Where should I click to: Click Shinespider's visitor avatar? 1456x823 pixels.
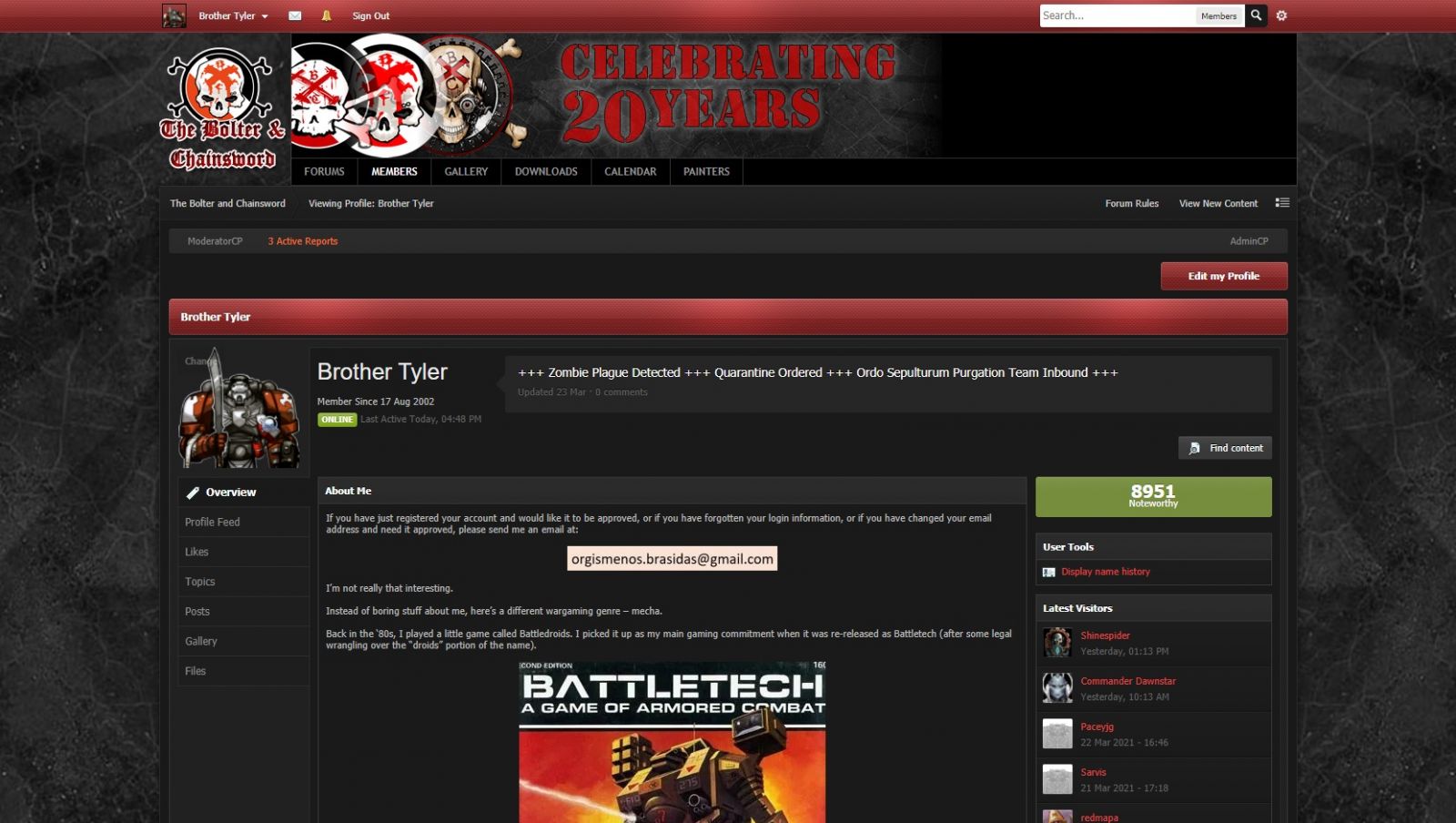pyautogui.click(x=1057, y=643)
